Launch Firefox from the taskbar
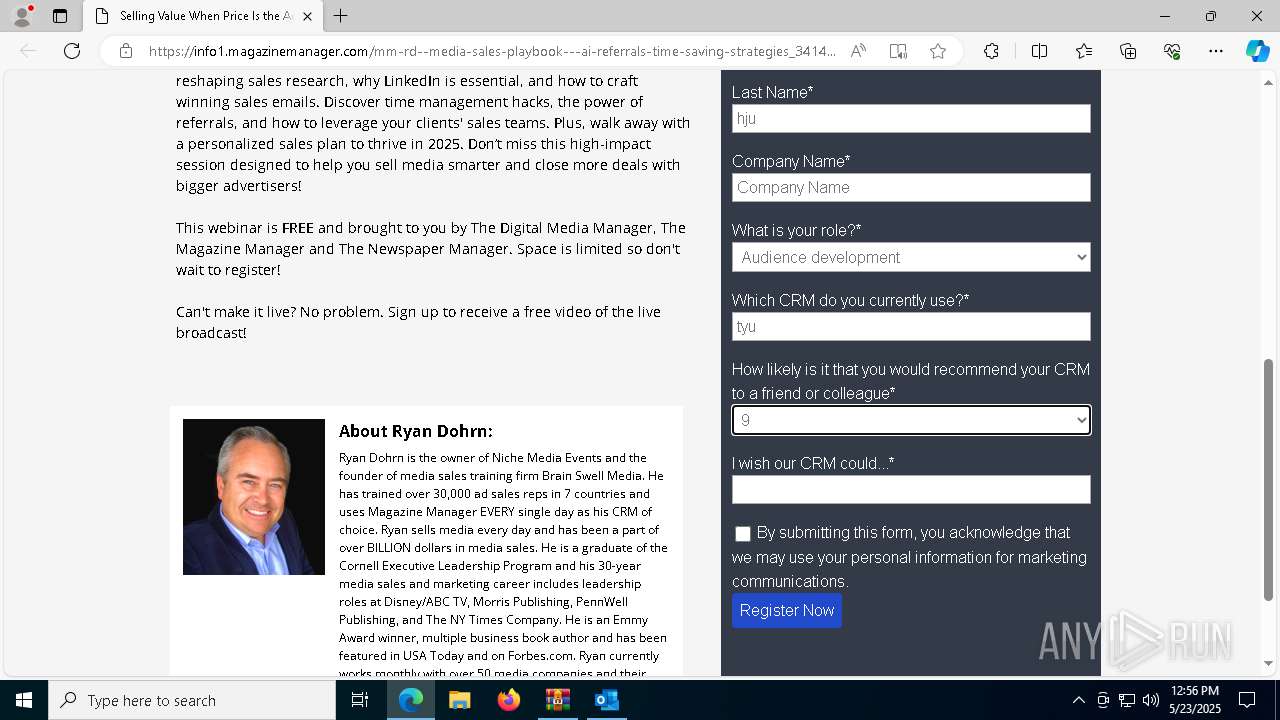The width and height of the screenshot is (1280, 720). click(509, 700)
